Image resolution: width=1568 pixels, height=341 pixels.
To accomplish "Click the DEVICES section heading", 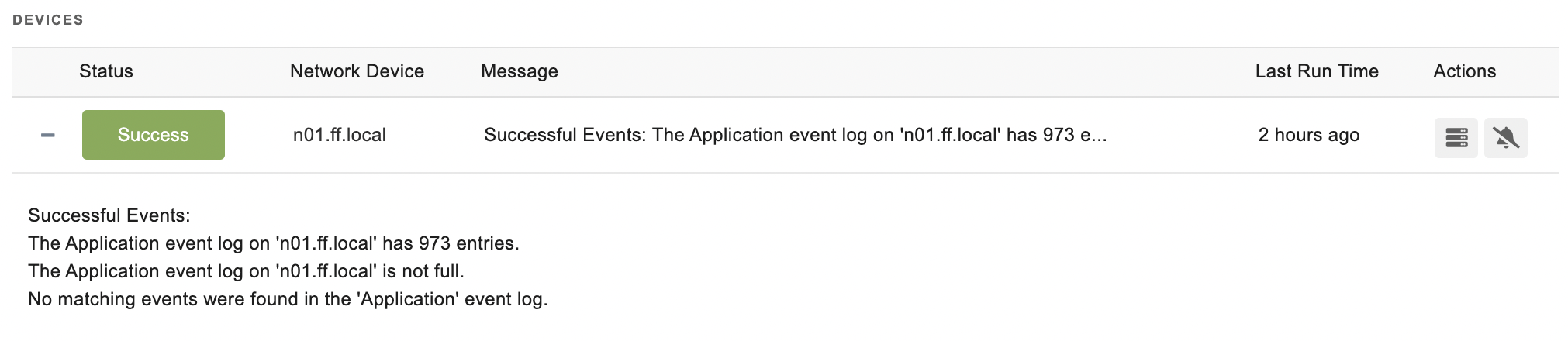I will click(x=48, y=20).
